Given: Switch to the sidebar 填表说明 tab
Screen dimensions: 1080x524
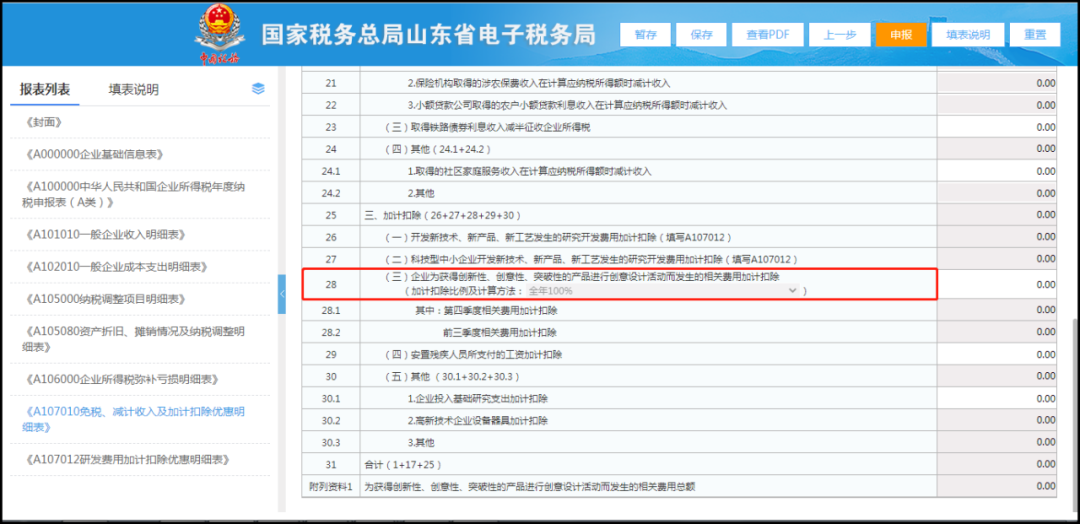Looking at the screenshot, I should pyautogui.click(x=134, y=90).
